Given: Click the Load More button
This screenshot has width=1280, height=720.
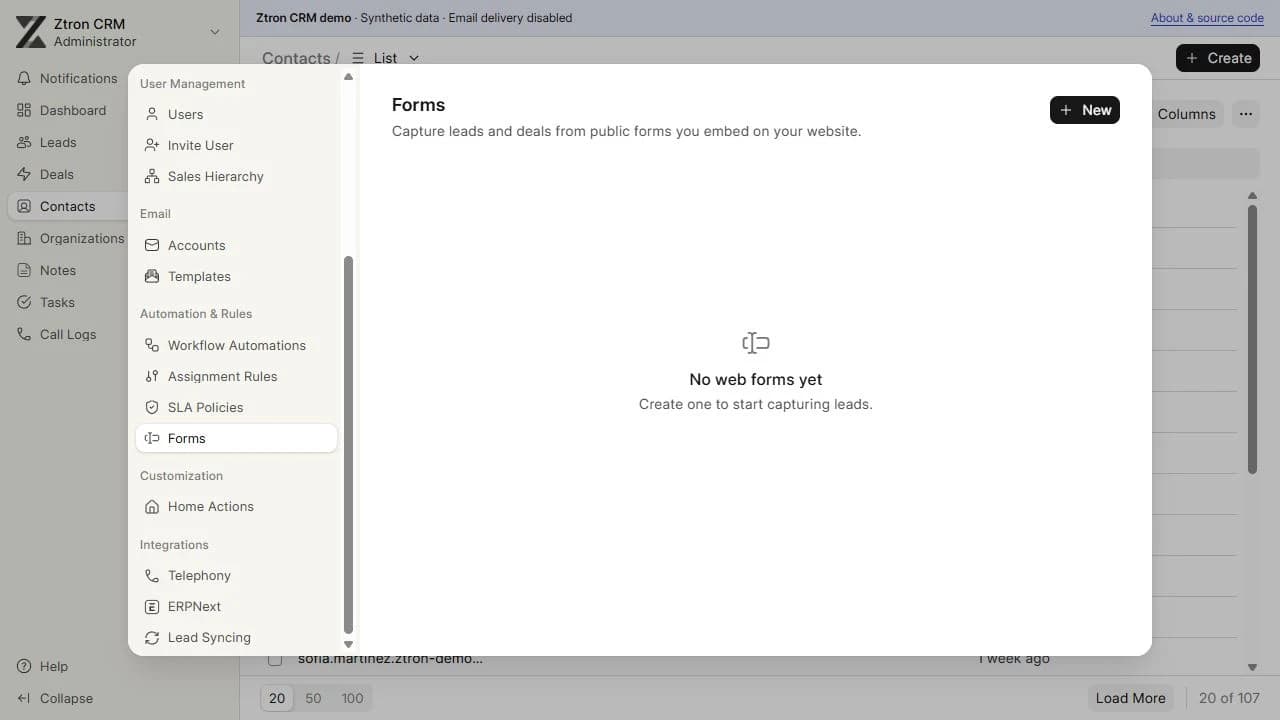Looking at the screenshot, I should [x=1130, y=698].
